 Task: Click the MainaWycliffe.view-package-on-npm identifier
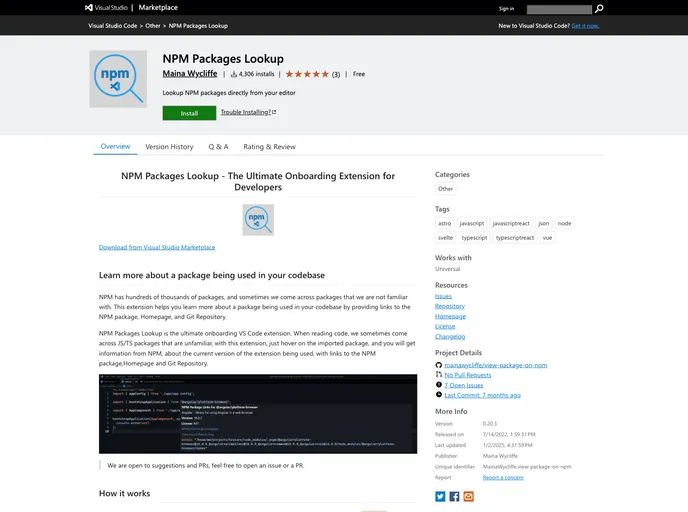(x=527, y=467)
